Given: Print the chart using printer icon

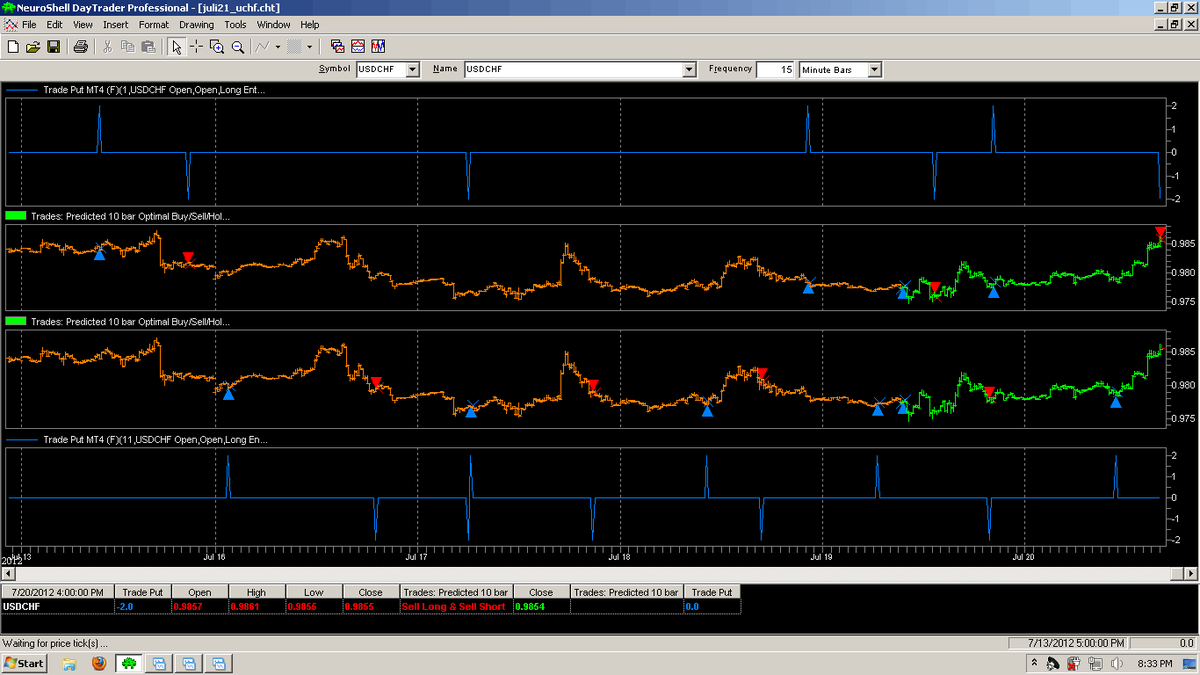Looking at the screenshot, I should pos(81,46).
